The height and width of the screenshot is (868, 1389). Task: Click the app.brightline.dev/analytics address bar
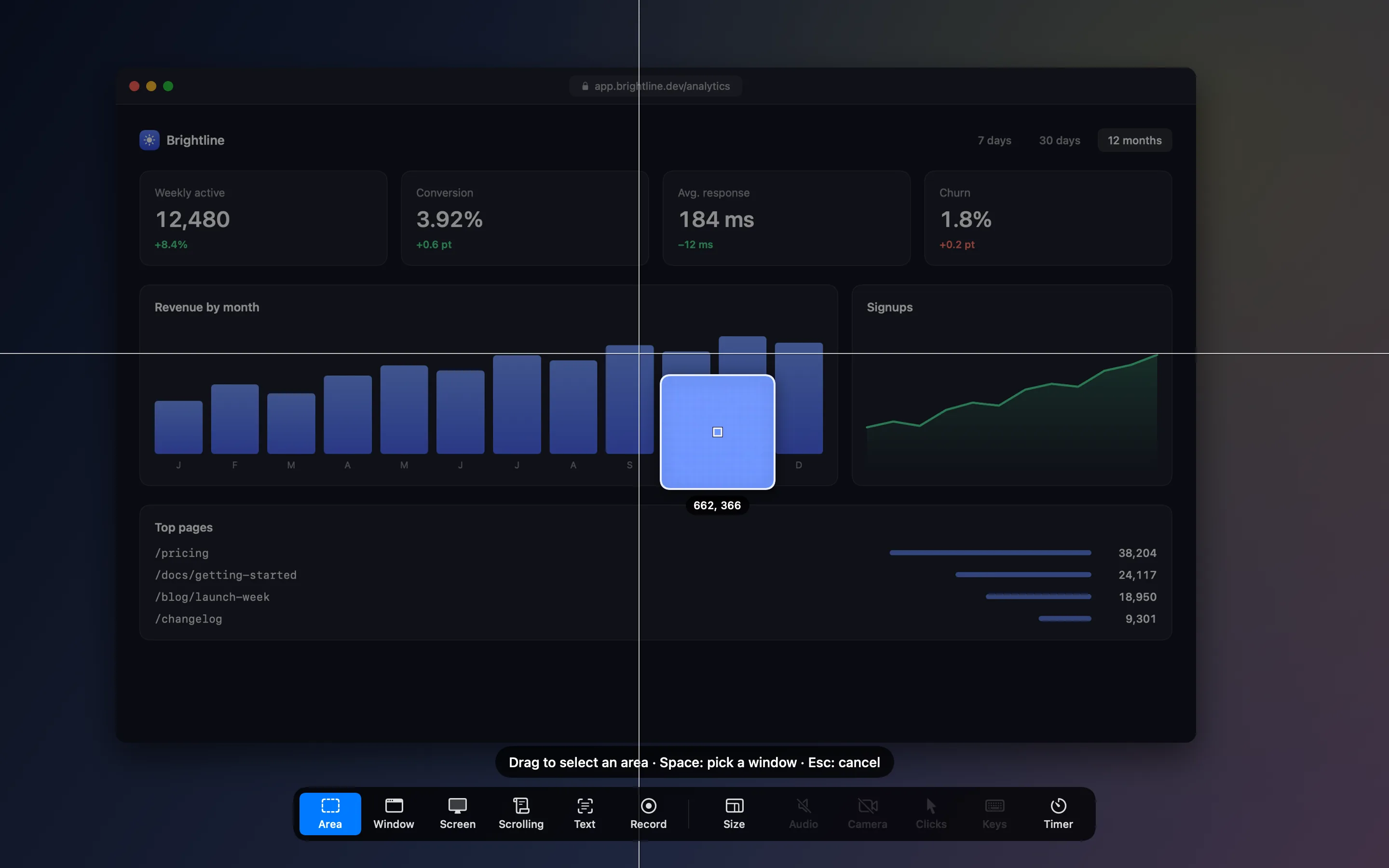tap(655, 86)
